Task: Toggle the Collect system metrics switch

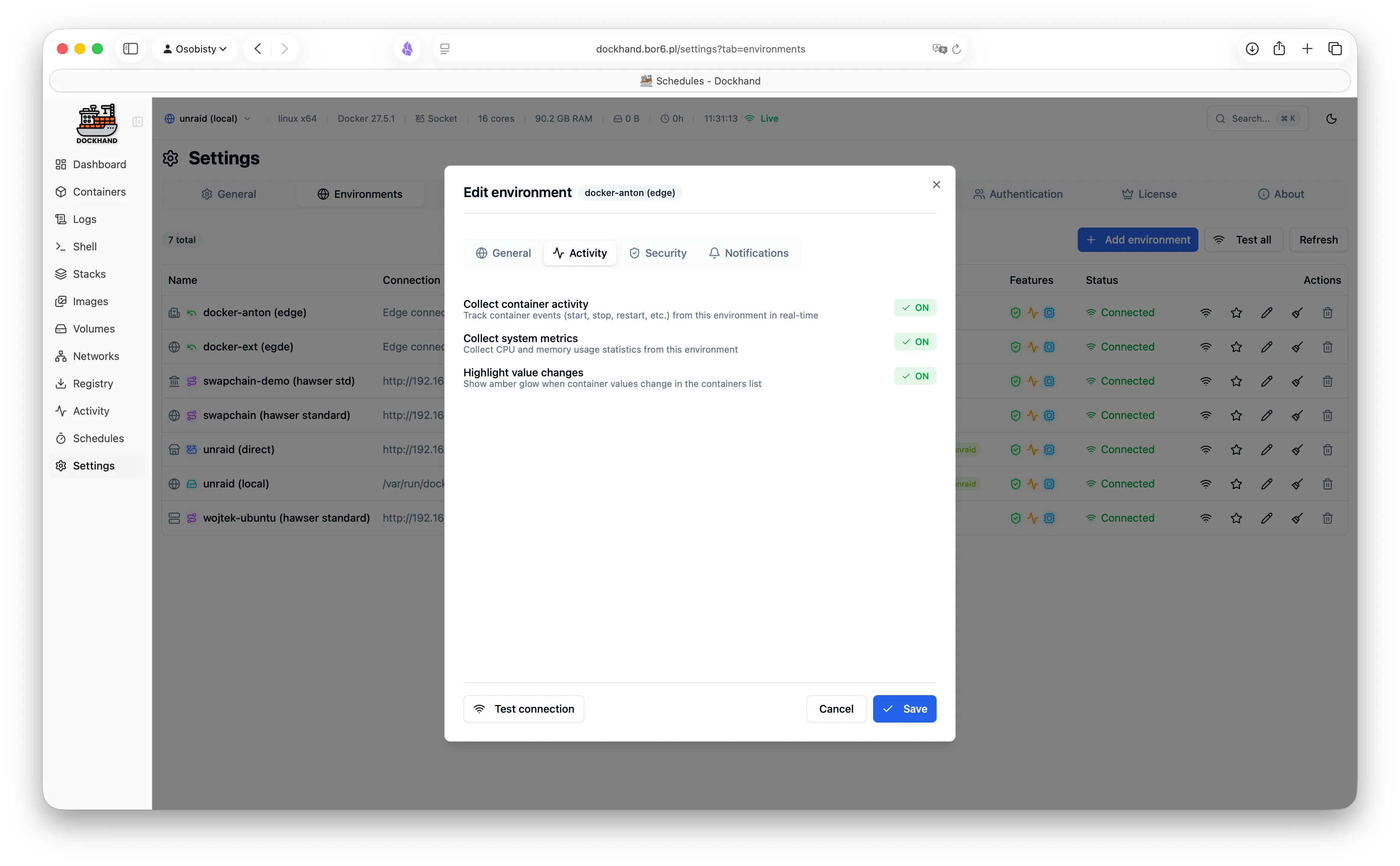Action: (x=915, y=342)
